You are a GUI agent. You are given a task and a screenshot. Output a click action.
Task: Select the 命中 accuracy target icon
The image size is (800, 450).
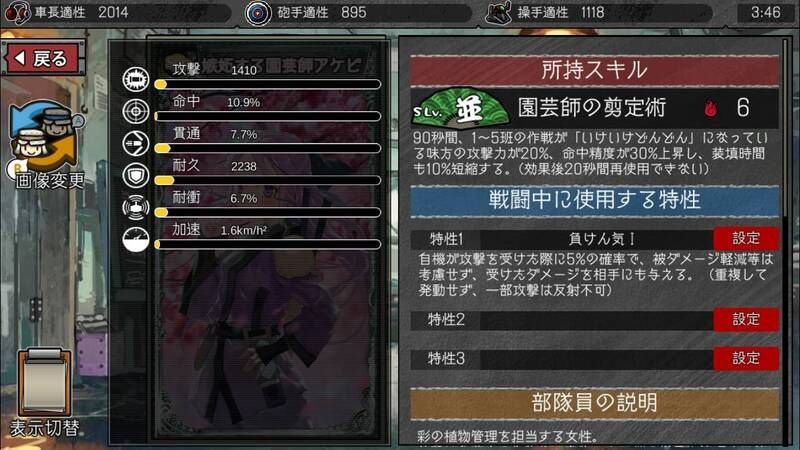click(x=136, y=111)
